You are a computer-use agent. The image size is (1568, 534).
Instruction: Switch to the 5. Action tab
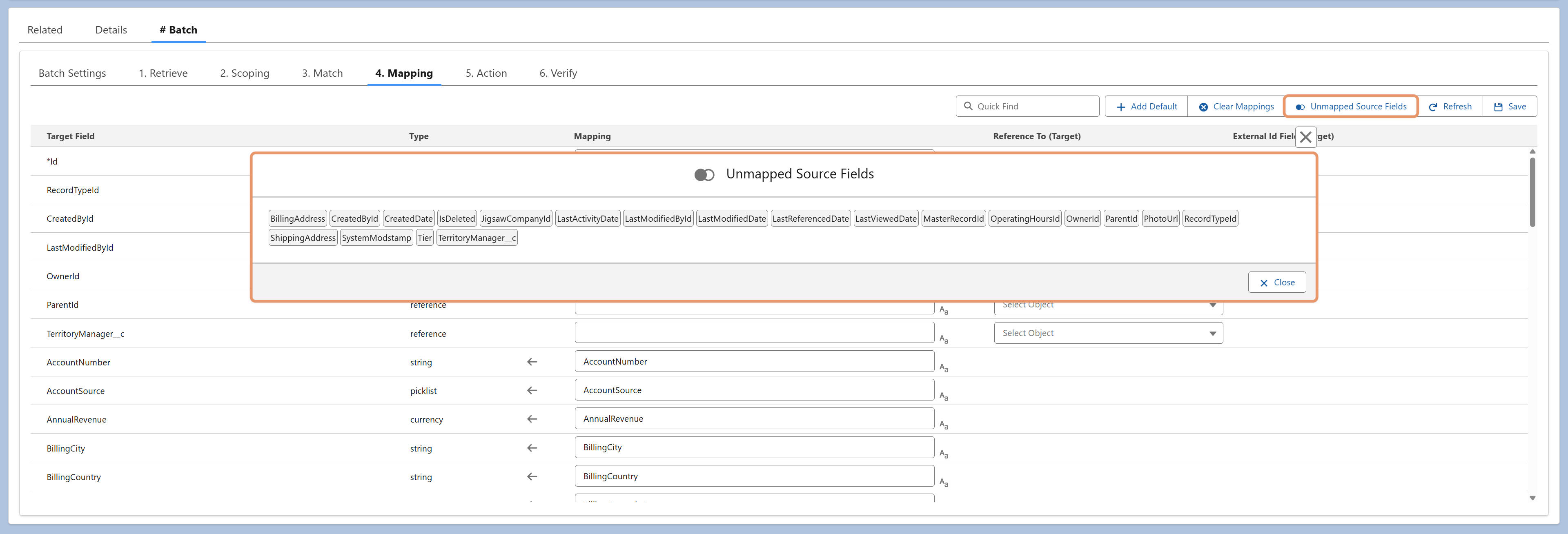coord(486,73)
